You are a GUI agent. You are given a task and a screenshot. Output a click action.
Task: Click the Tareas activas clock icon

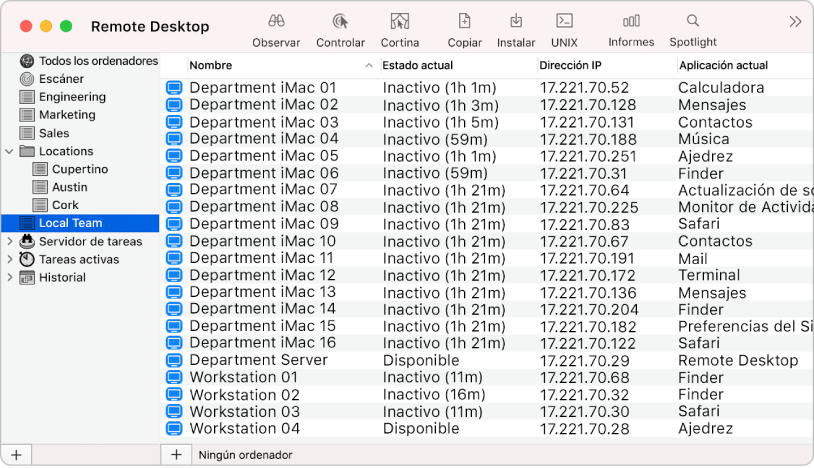(26, 259)
